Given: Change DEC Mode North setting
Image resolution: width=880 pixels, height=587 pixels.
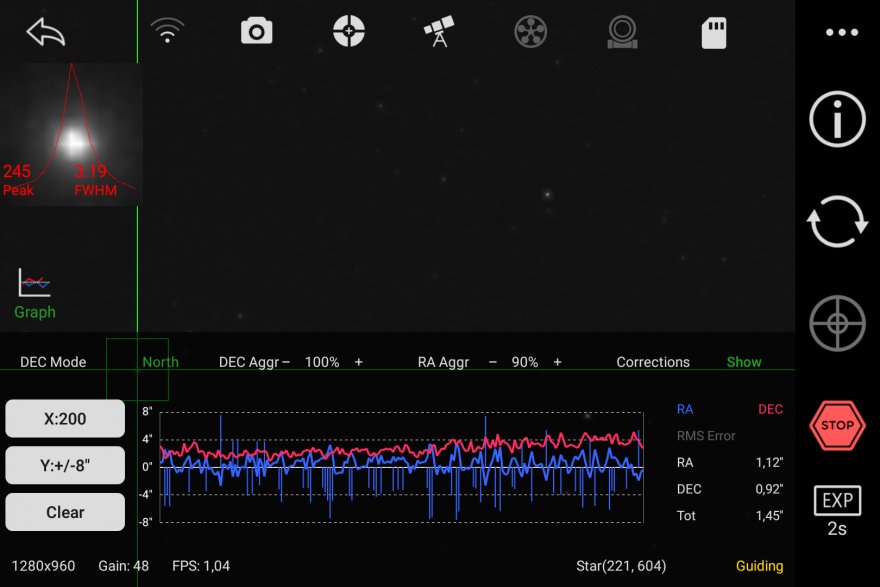Looking at the screenshot, I should (160, 362).
